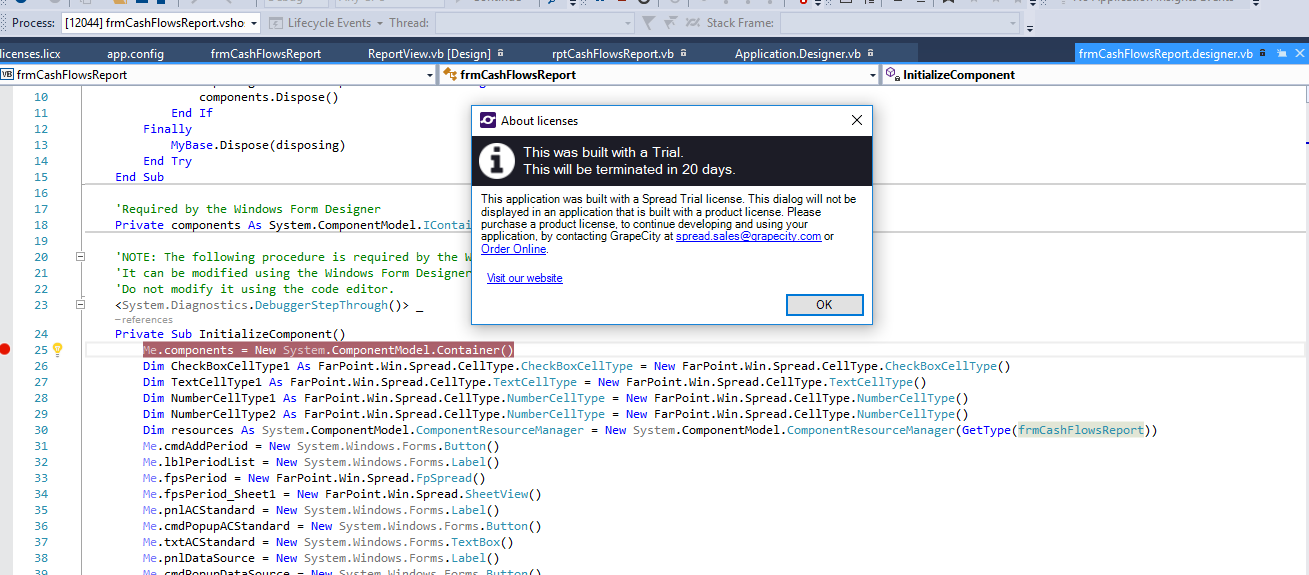Open the Thread dropdown

click(628, 22)
